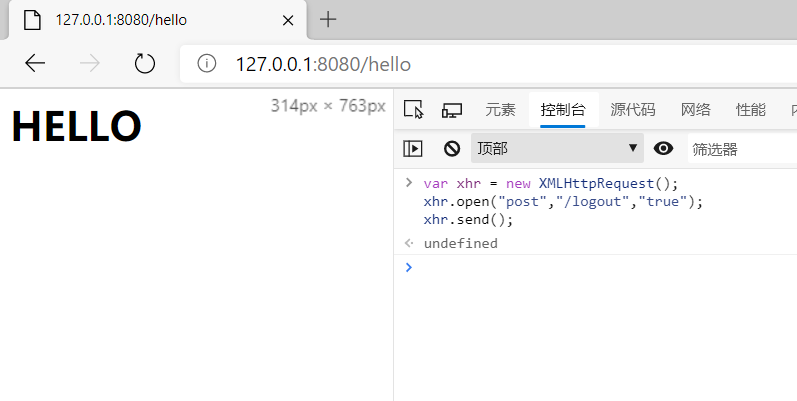
Task: Switch to the 源代码 tab
Action: [x=633, y=109]
